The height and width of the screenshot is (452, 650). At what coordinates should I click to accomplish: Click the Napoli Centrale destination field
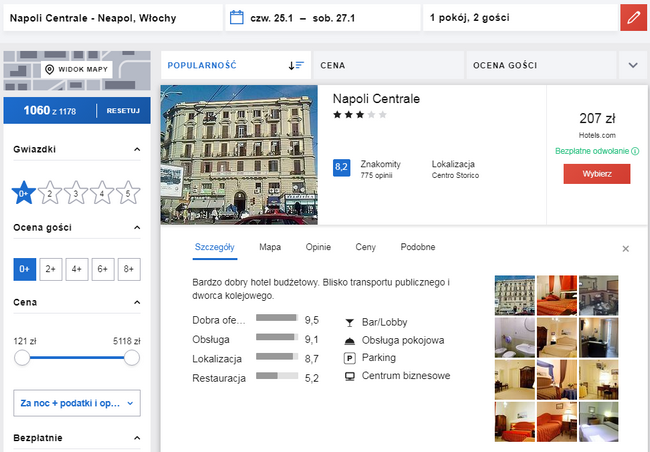[112, 18]
